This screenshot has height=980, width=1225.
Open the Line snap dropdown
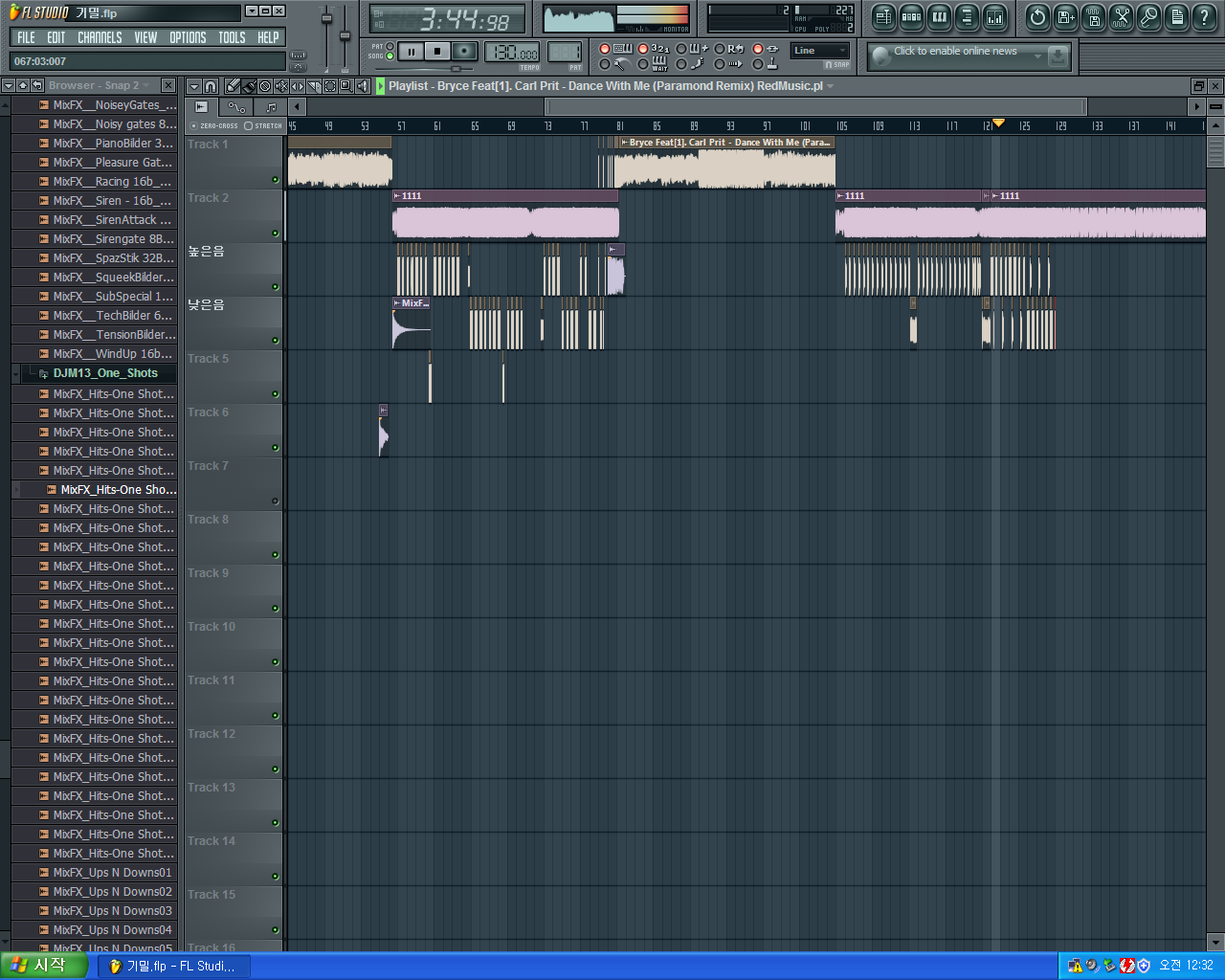click(820, 51)
